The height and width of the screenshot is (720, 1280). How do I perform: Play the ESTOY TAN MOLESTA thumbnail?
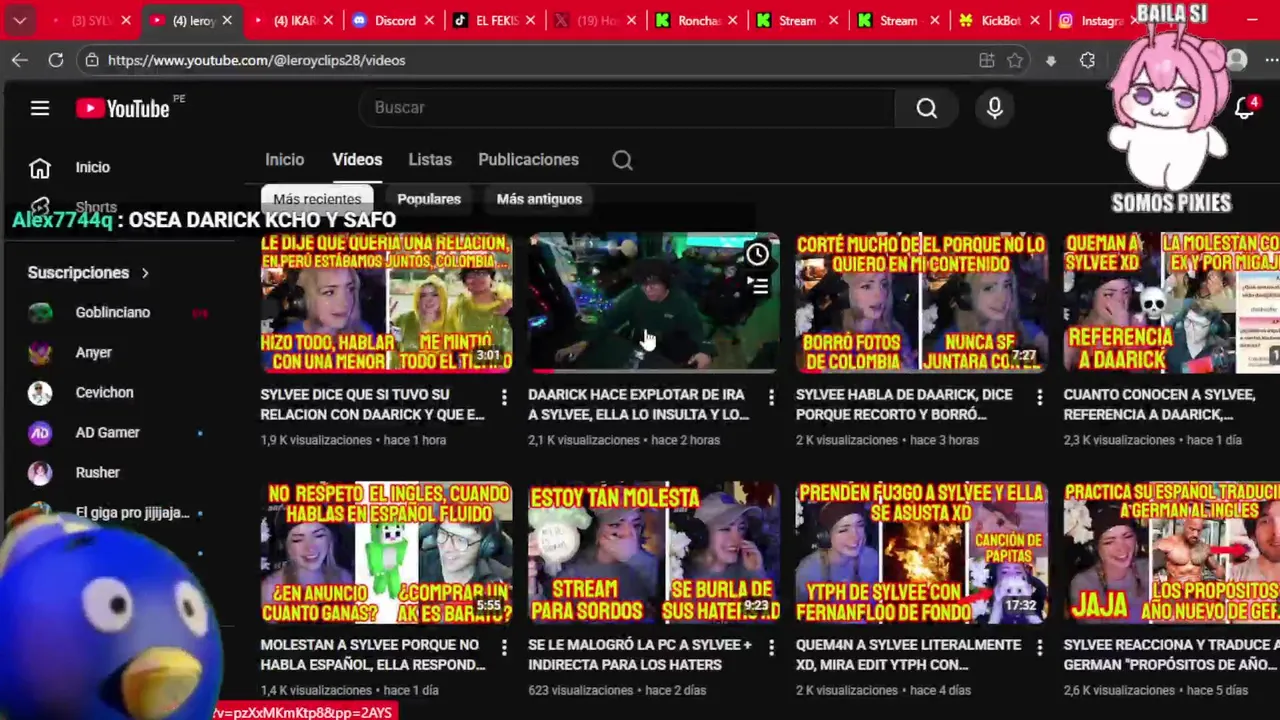654,552
